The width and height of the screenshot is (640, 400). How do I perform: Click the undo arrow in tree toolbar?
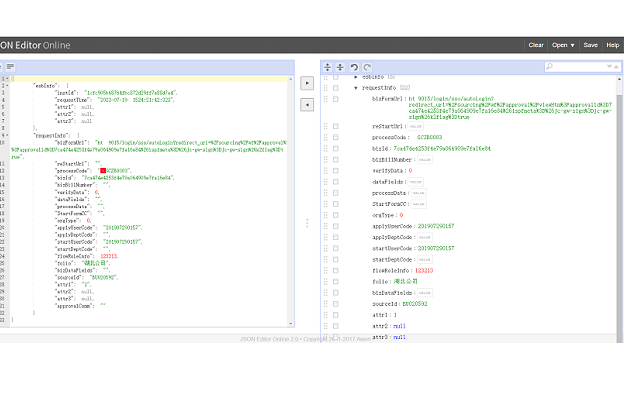(354, 66)
